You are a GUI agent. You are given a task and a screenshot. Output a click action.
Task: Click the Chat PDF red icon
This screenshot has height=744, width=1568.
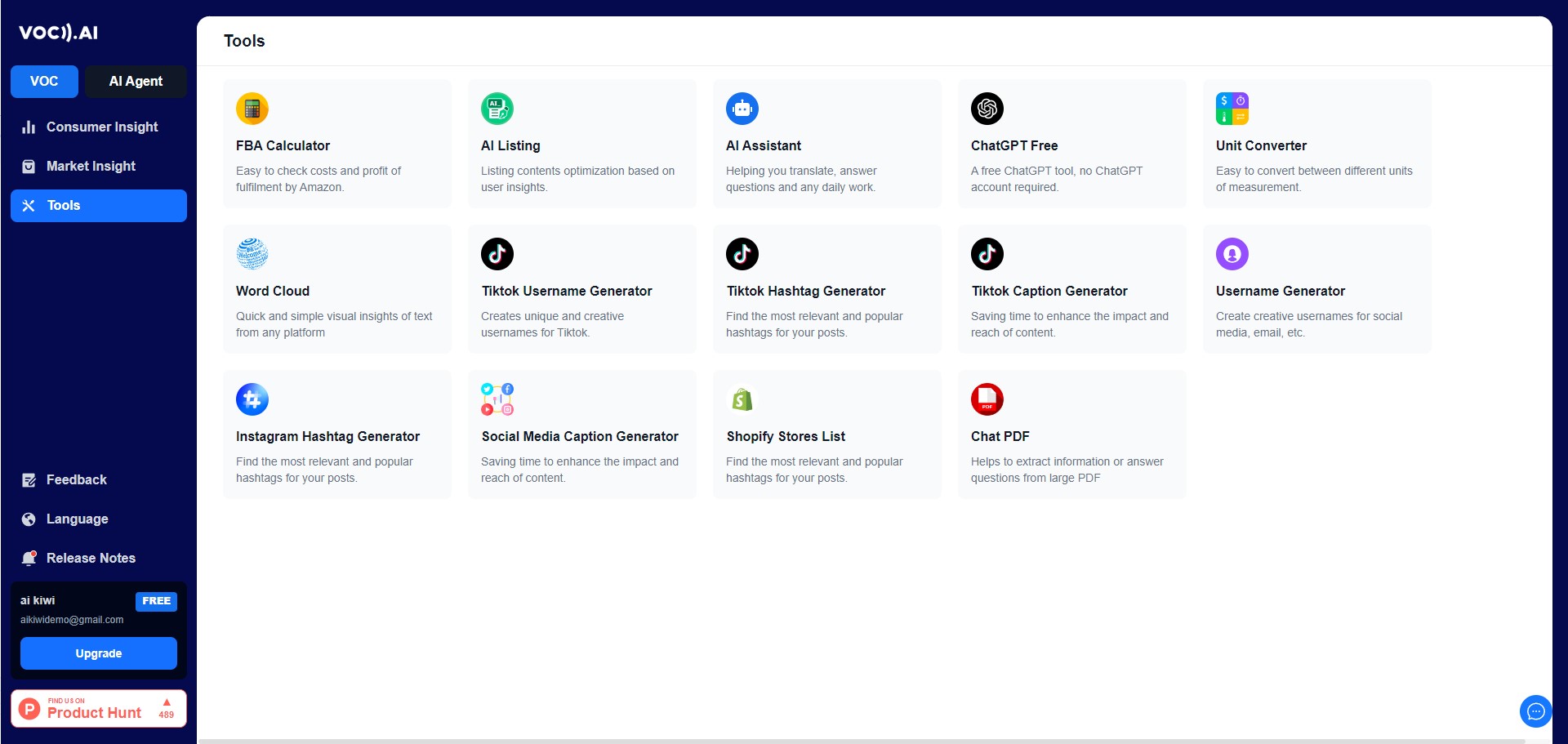point(987,399)
